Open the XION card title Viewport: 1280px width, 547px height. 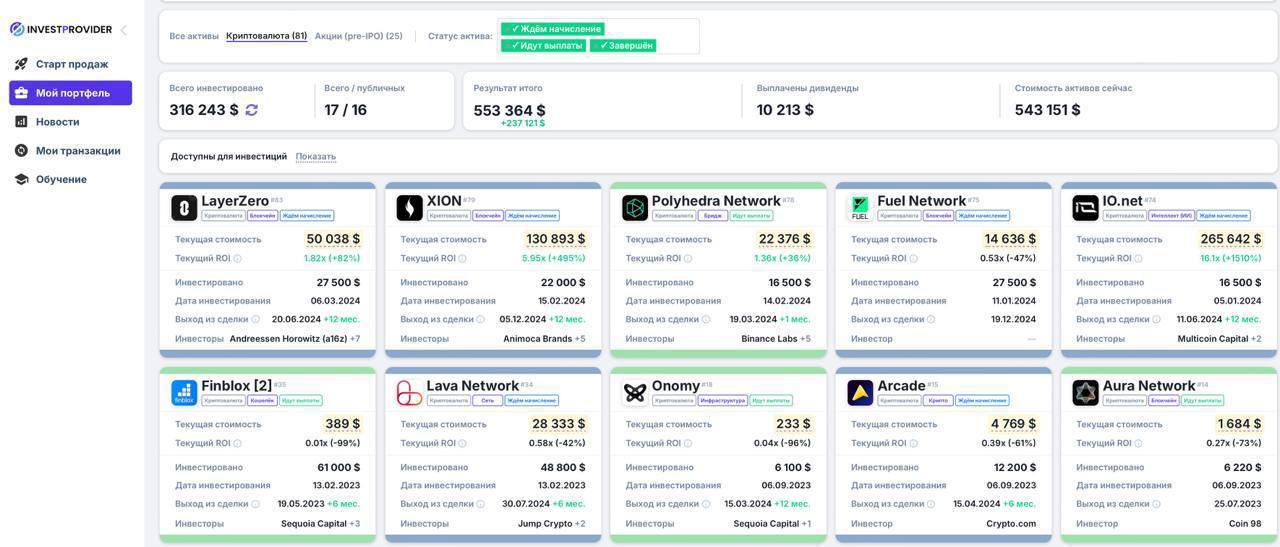444,201
